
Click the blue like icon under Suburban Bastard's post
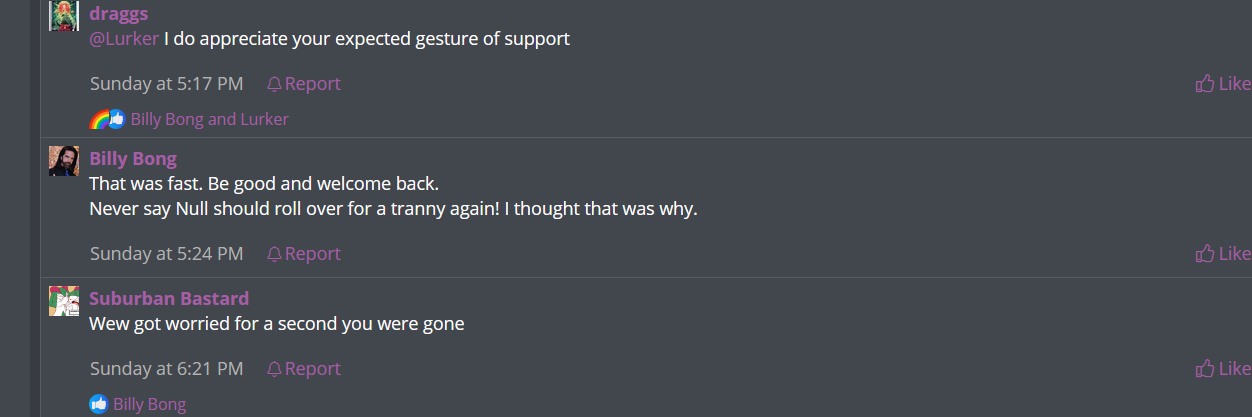(x=99, y=404)
